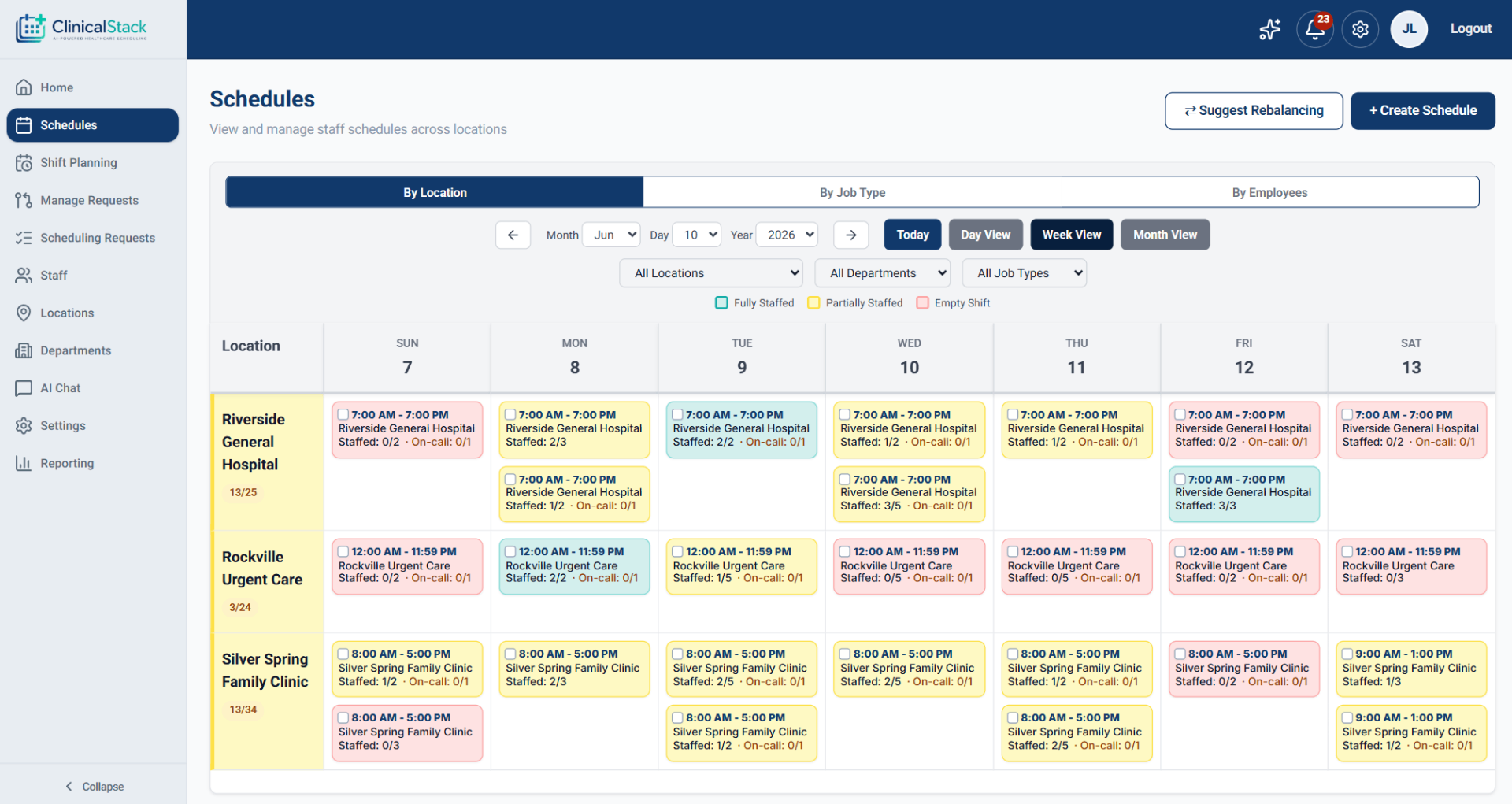Check Wednesday Riverside Staffed 3/5 shift checkbox
The height and width of the screenshot is (804, 1512).
pos(845,480)
